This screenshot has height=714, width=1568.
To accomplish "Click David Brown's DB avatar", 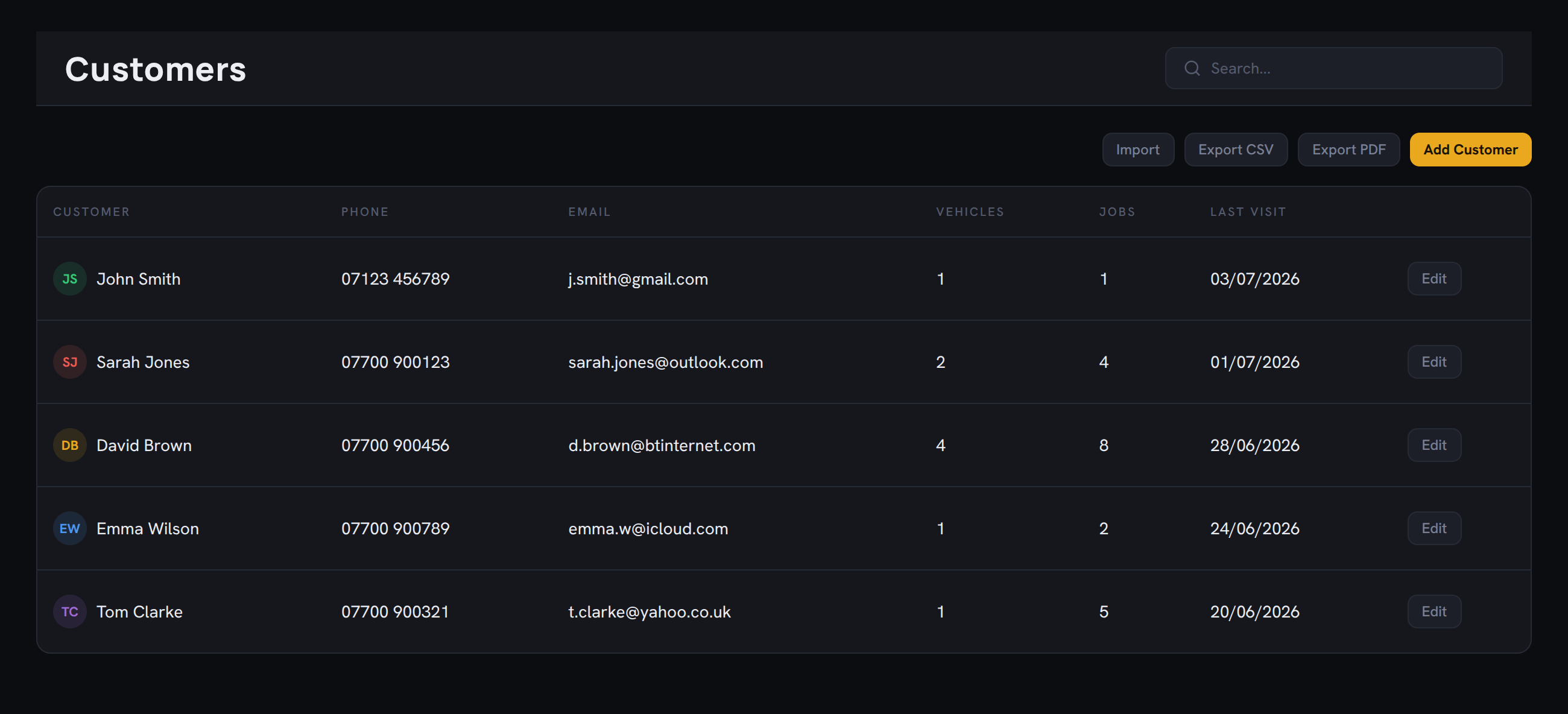I will [x=69, y=445].
